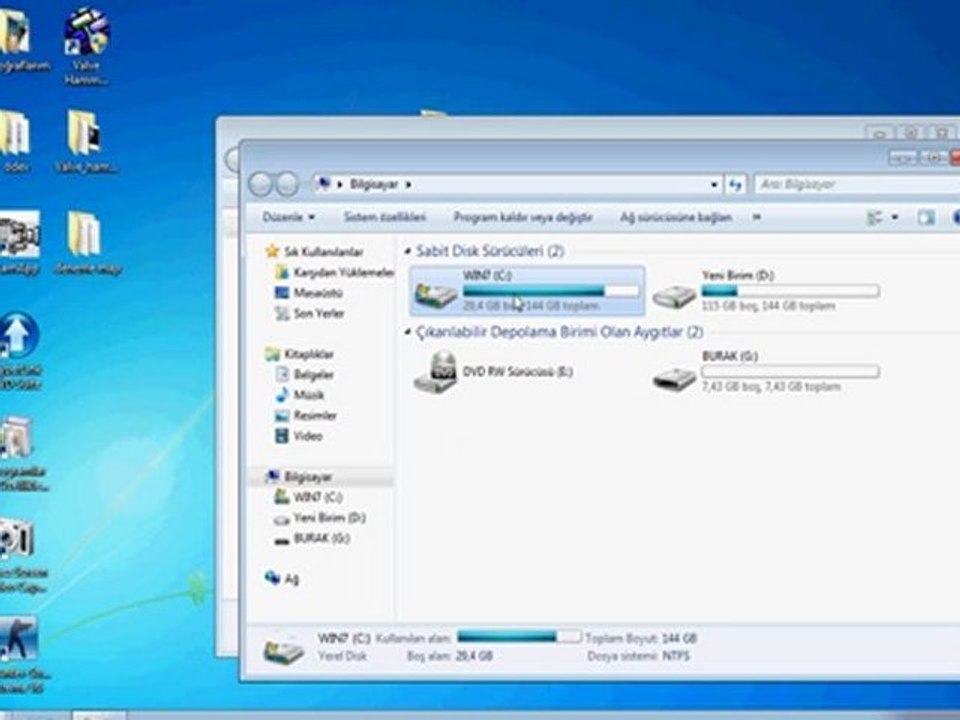Image resolution: width=960 pixels, height=720 pixels.
Task: Open Müzik library
Action: coord(300,395)
